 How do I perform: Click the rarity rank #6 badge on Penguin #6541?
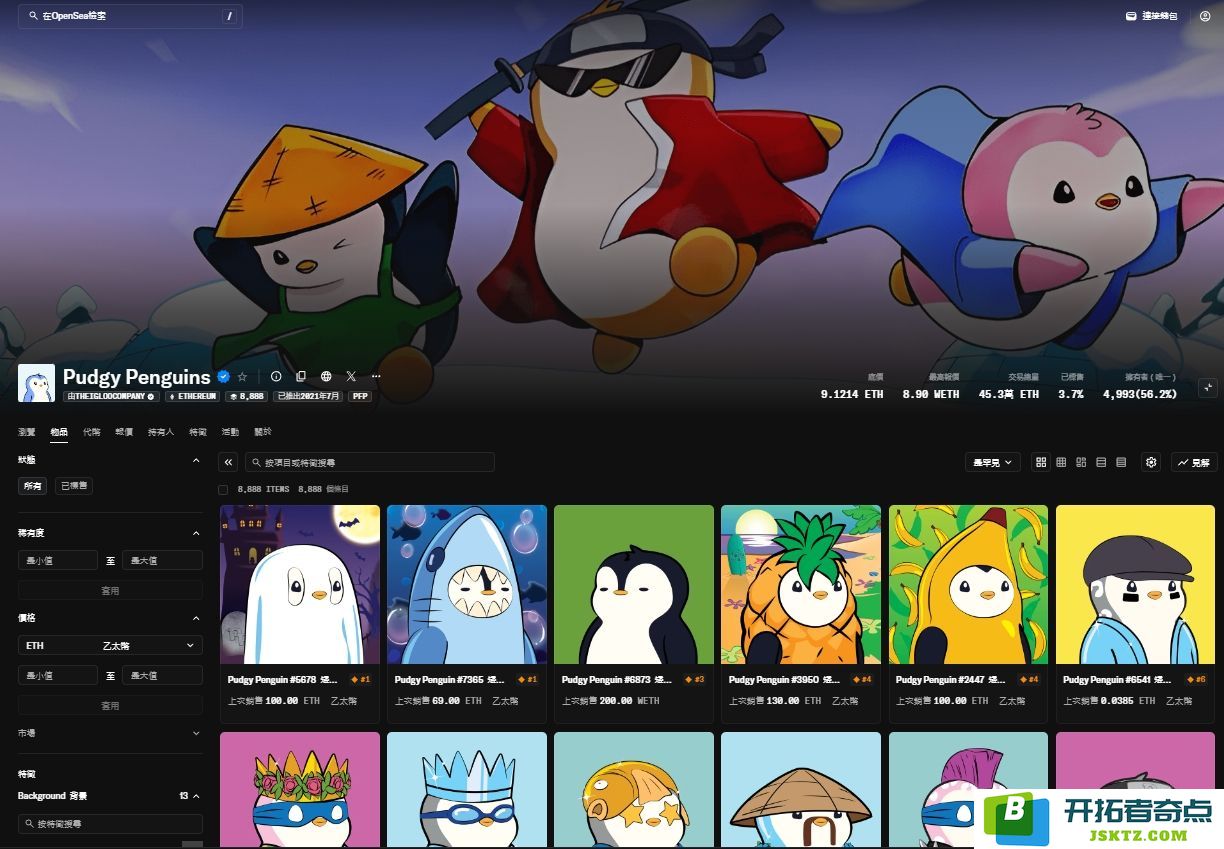pyautogui.click(x=1196, y=679)
